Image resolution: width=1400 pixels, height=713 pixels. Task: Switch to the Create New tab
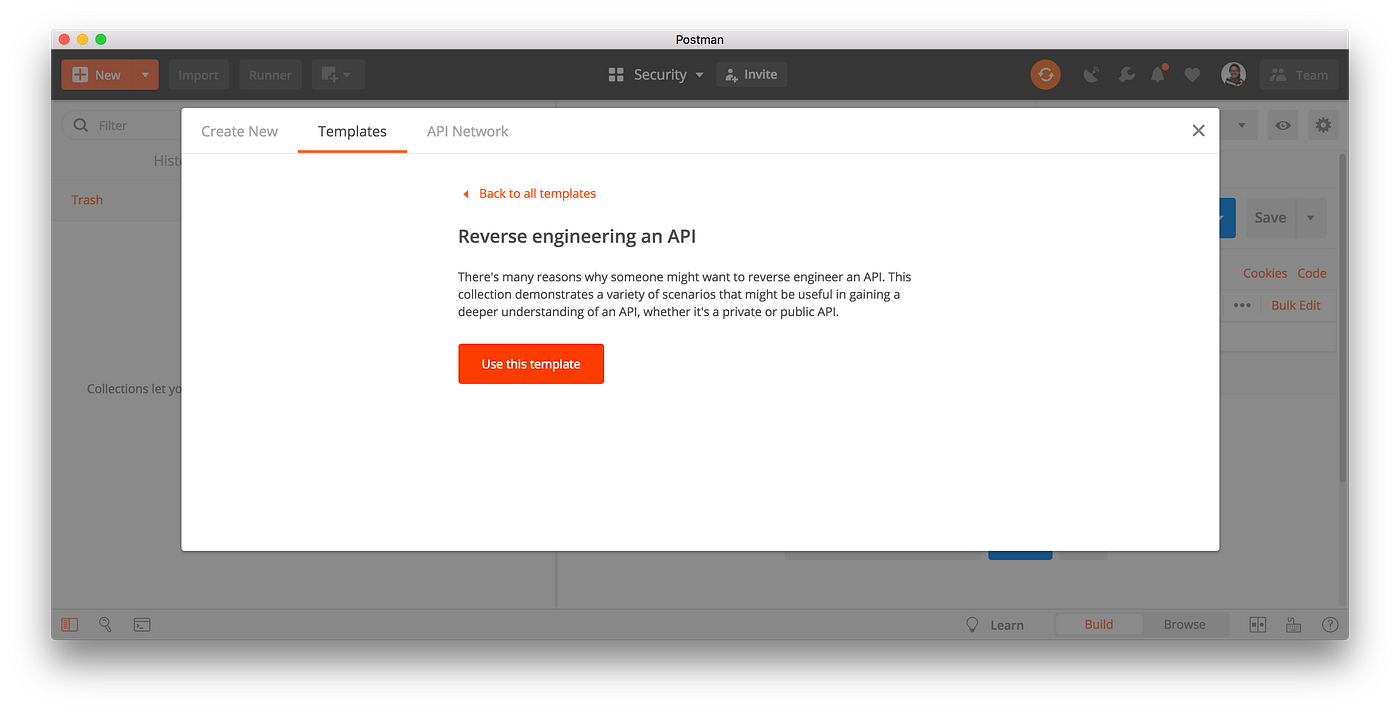(240, 131)
